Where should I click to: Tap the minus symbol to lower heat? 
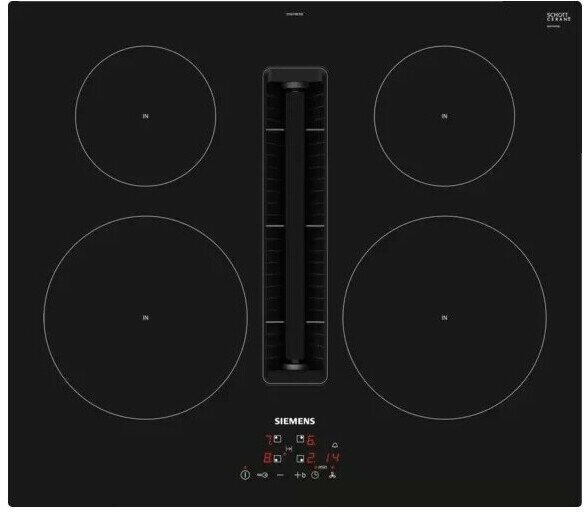(x=280, y=475)
